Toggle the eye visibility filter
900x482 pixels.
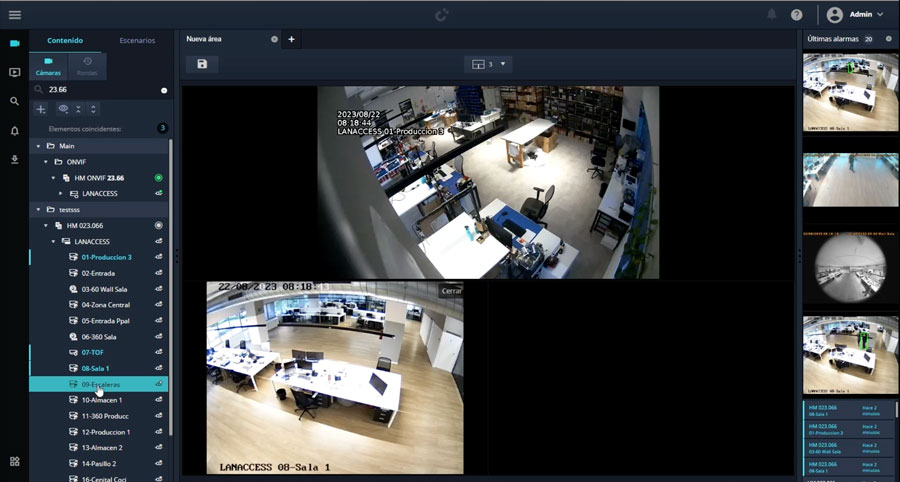(x=63, y=109)
